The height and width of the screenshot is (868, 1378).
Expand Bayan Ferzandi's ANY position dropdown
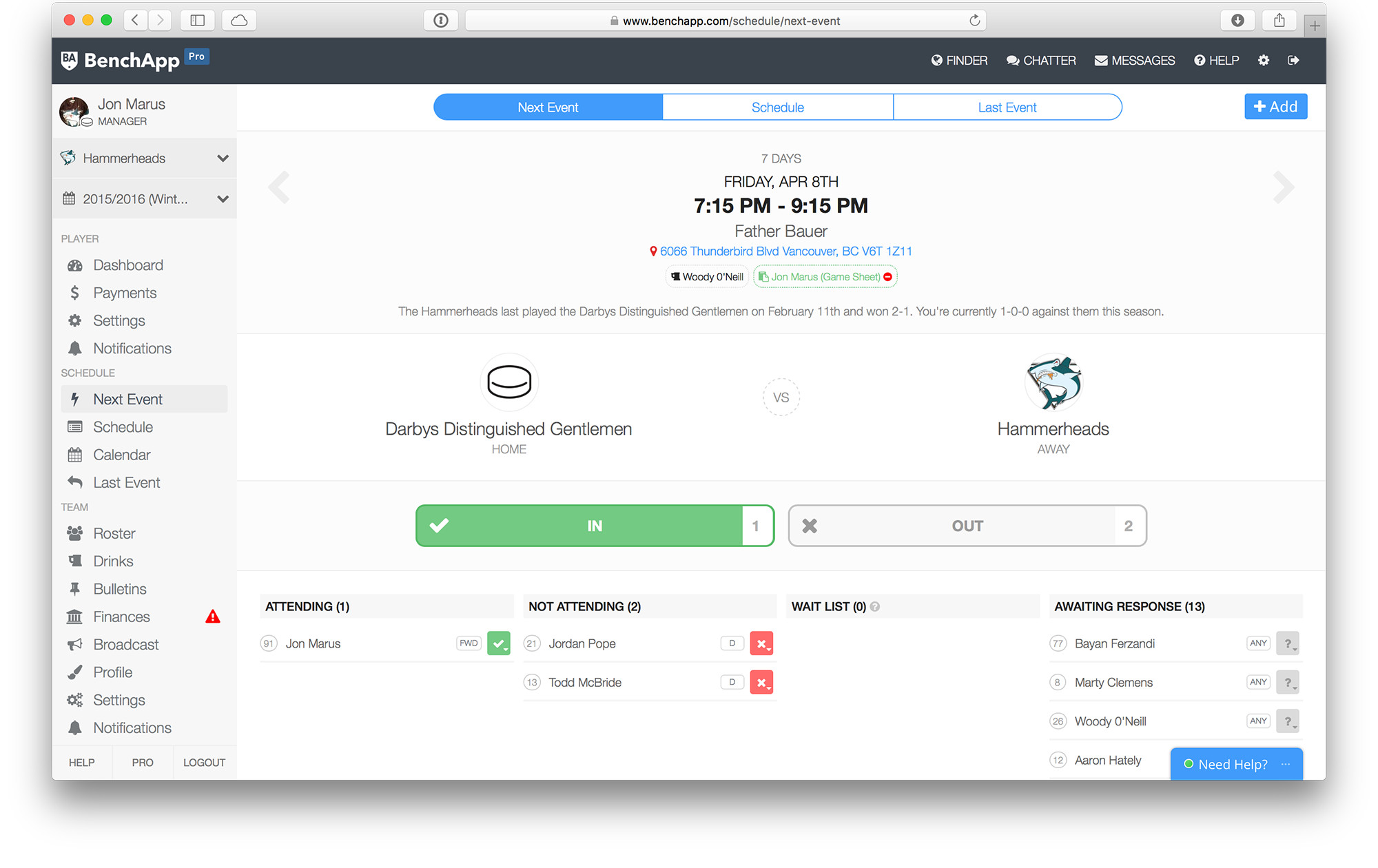tap(1258, 643)
